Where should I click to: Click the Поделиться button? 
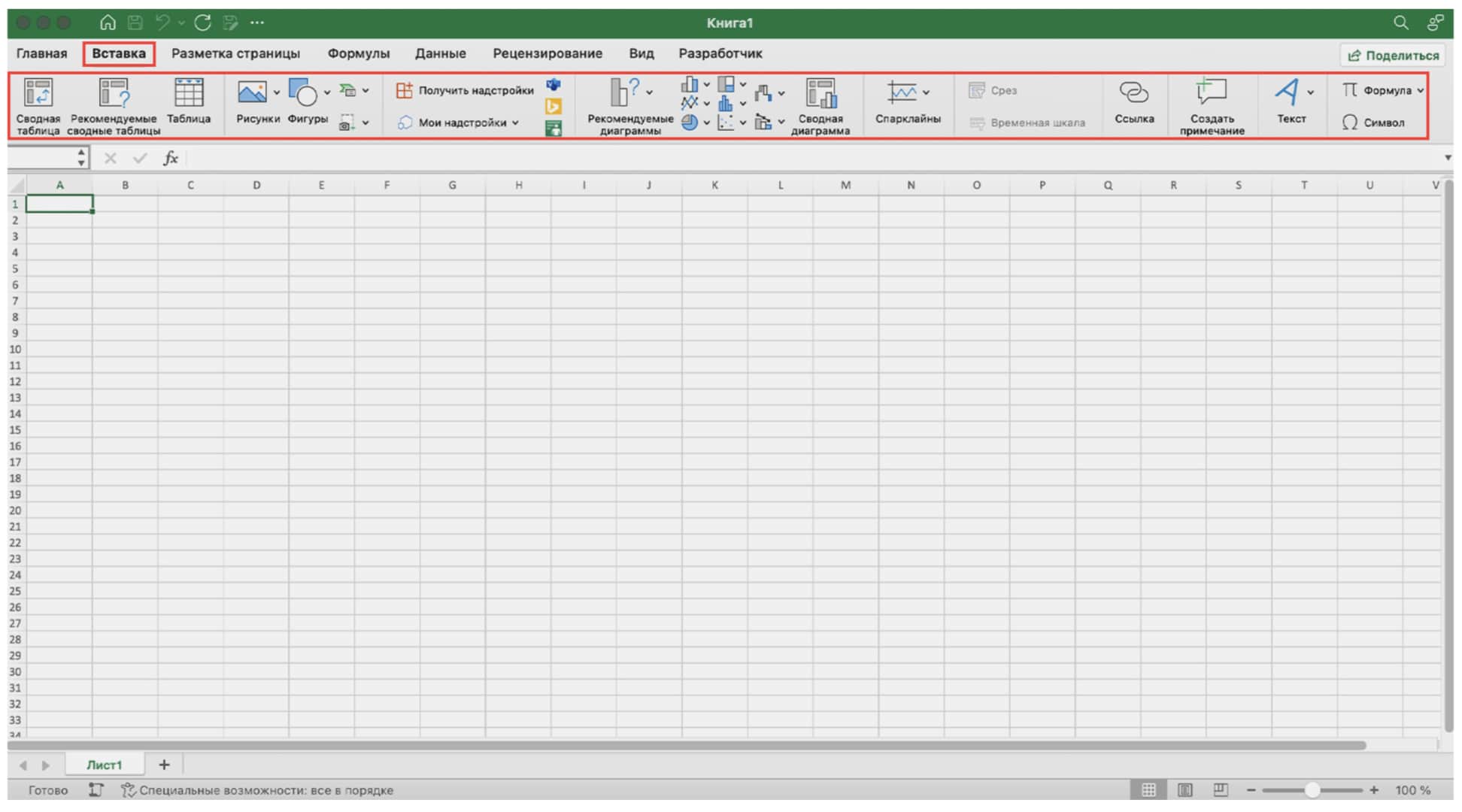click(1392, 55)
